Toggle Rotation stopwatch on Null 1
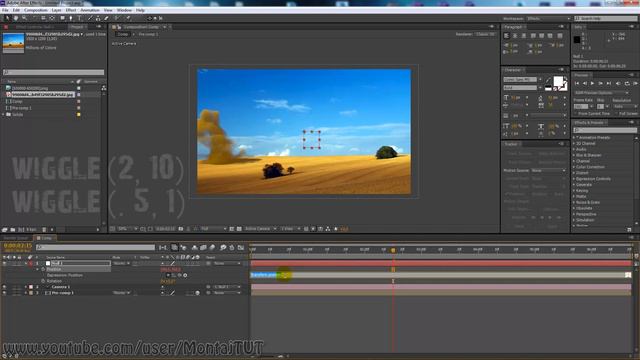 [x=43, y=281]
